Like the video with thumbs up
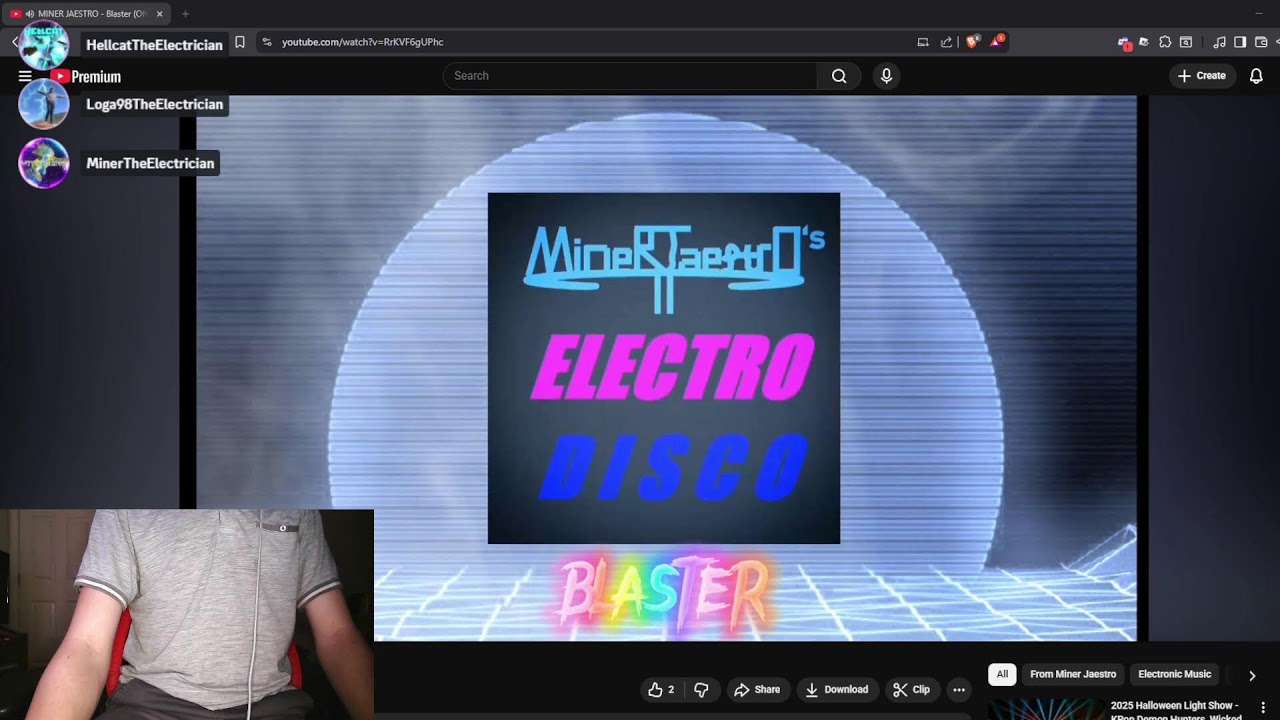Image resolution: width=1280 pixels, height=720 pixels. [x=662, y=690]
